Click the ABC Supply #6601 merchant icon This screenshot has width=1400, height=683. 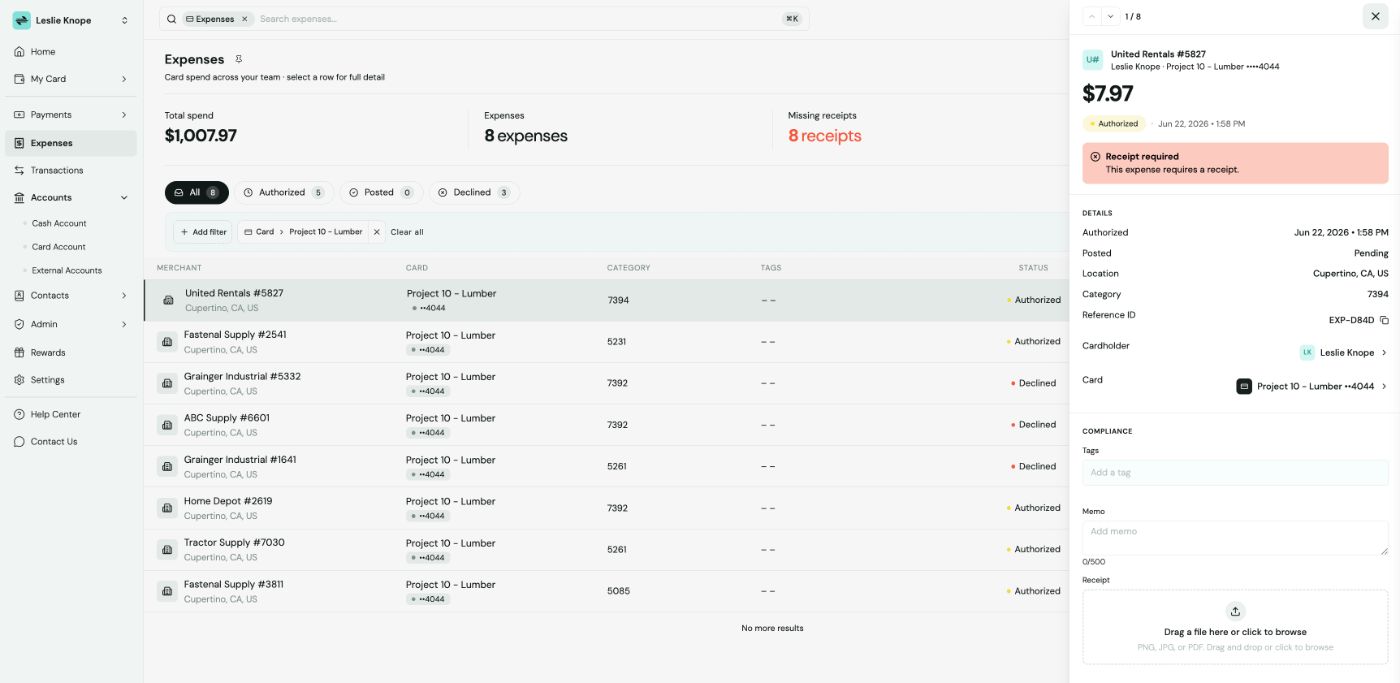pos(167,425)
